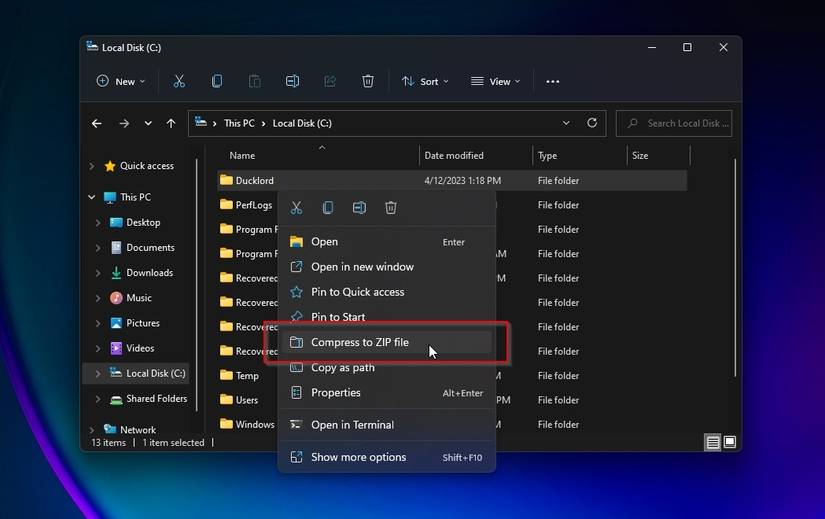The width and height of the screenshot is (825, 519).
Task: Expand Quick access in sidebar
Action: pyautogui.click(x=92, y=166)
